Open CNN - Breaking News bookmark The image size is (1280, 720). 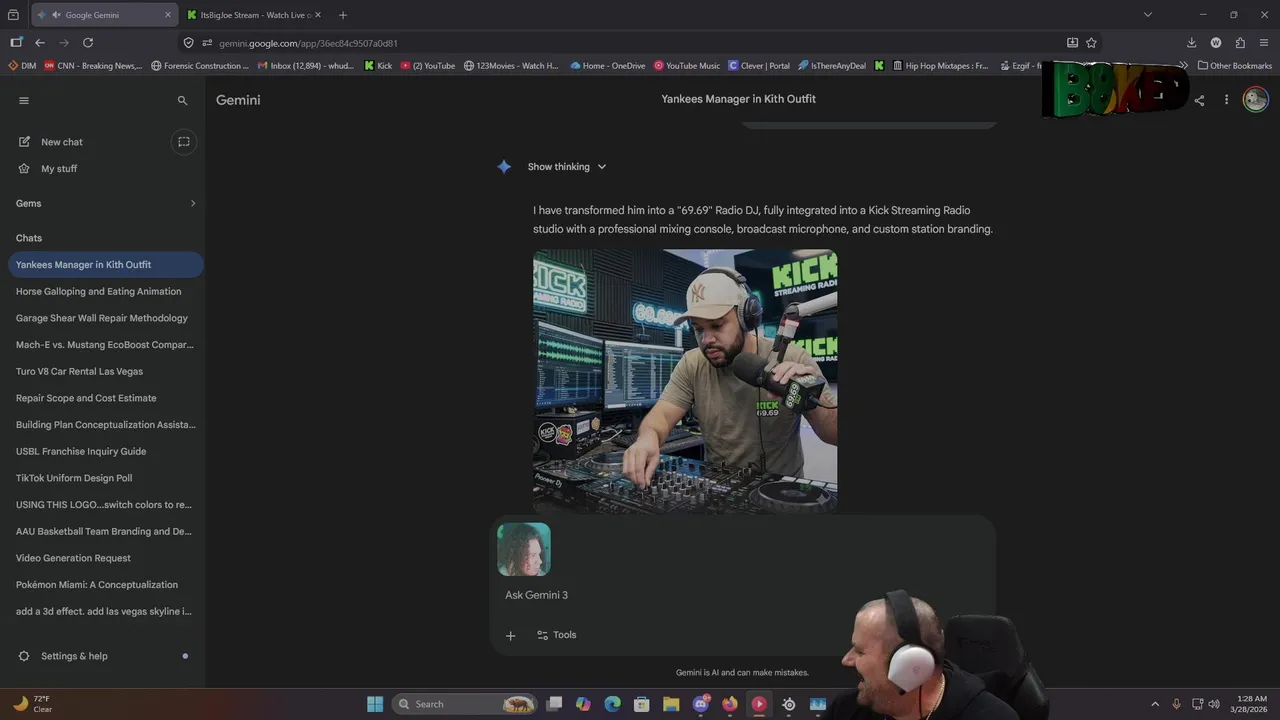coord(93,66)
